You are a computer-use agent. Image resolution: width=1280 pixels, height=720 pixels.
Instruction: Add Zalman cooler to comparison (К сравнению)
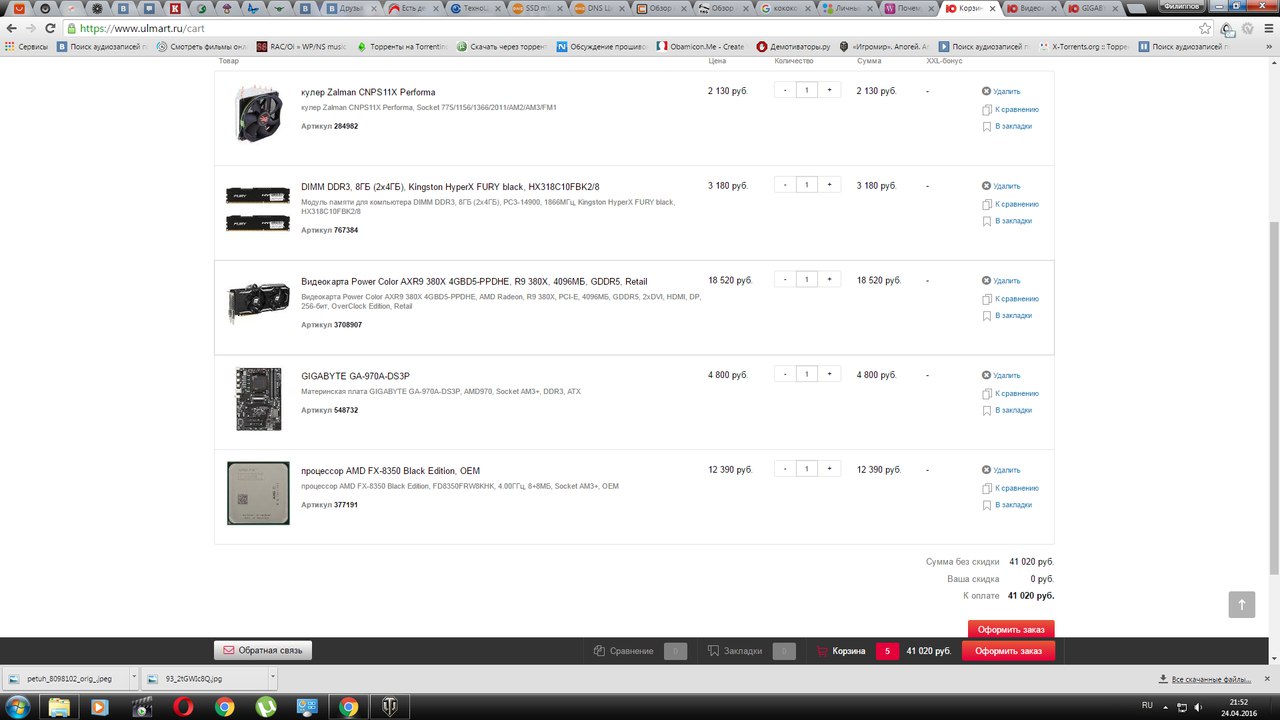coord(1010,109)
